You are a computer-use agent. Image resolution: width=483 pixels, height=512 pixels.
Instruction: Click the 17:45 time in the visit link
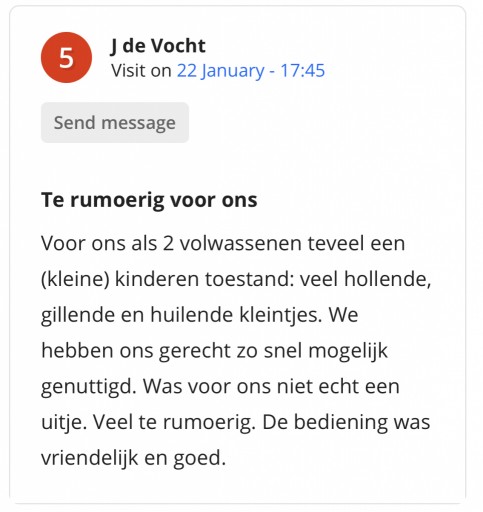tap(302, 71)
